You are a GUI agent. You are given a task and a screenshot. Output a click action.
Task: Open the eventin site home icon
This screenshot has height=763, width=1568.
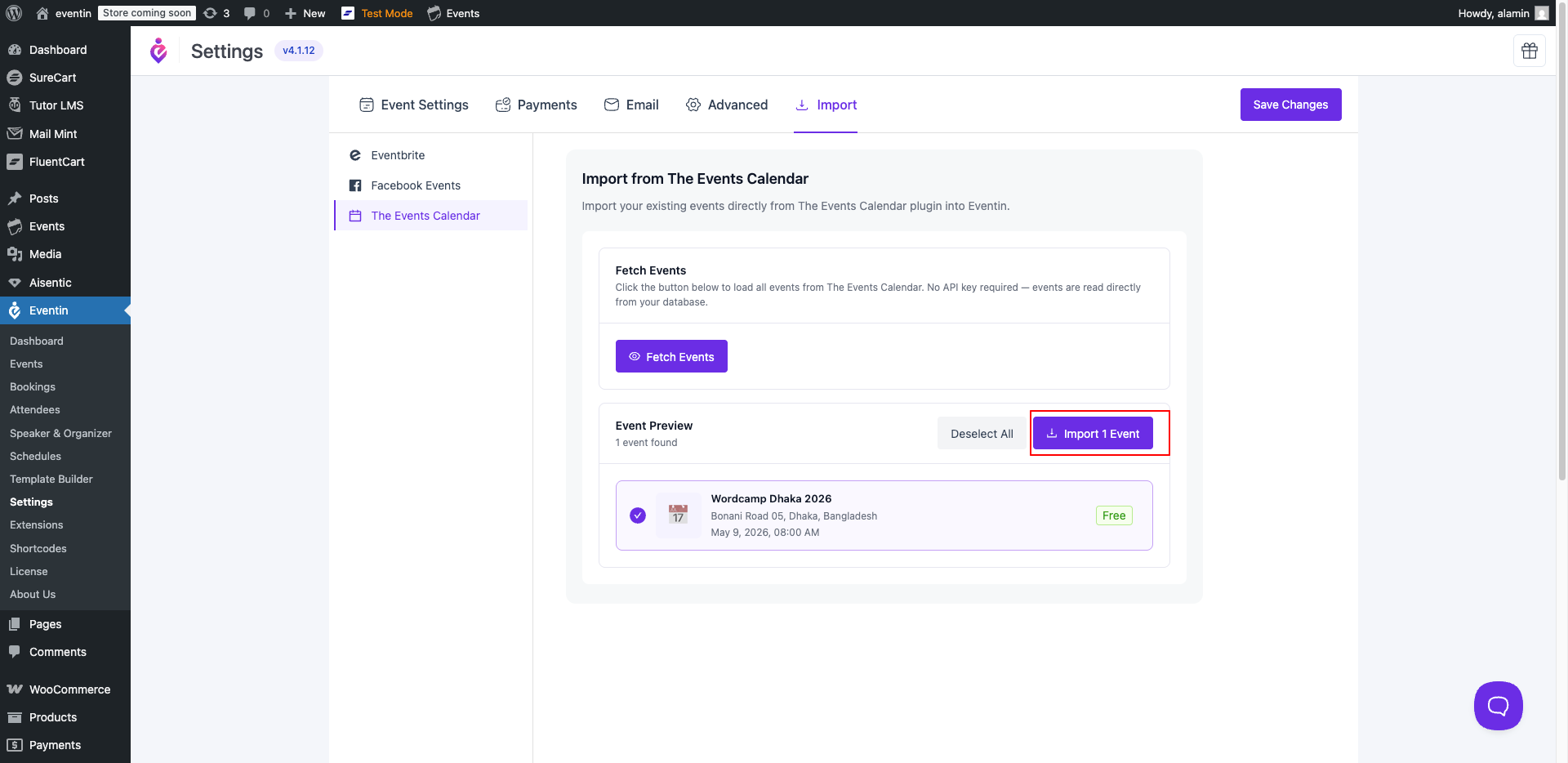[x=42, y=13]
